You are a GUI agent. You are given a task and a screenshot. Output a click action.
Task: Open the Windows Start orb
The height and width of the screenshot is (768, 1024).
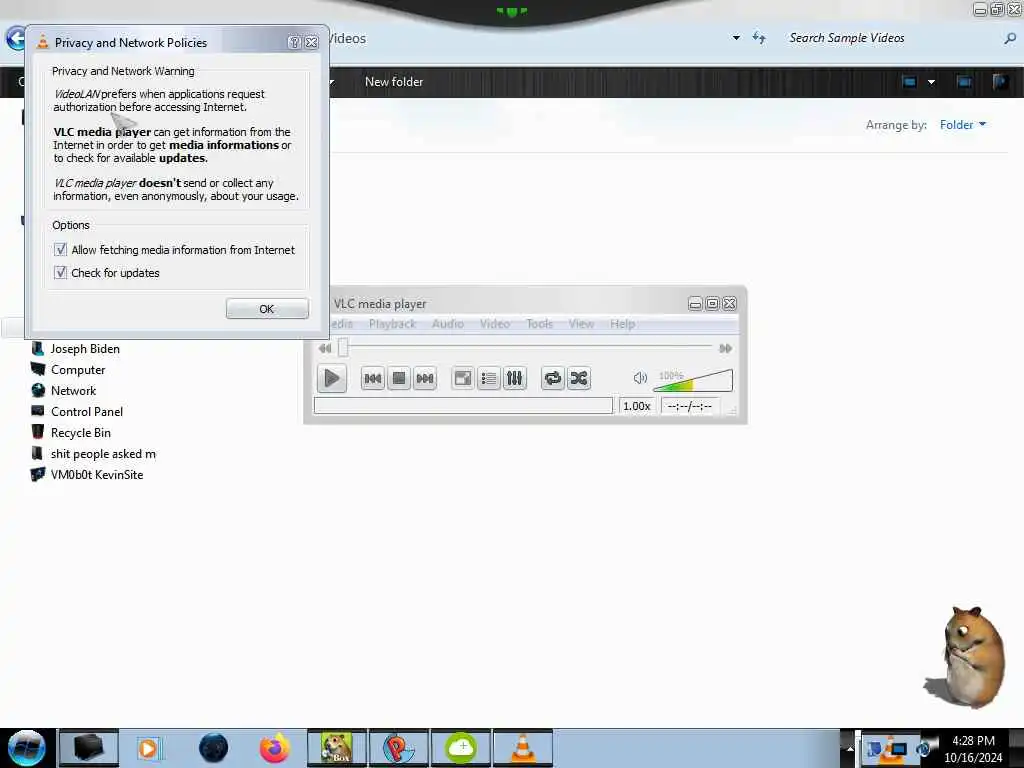26,748
